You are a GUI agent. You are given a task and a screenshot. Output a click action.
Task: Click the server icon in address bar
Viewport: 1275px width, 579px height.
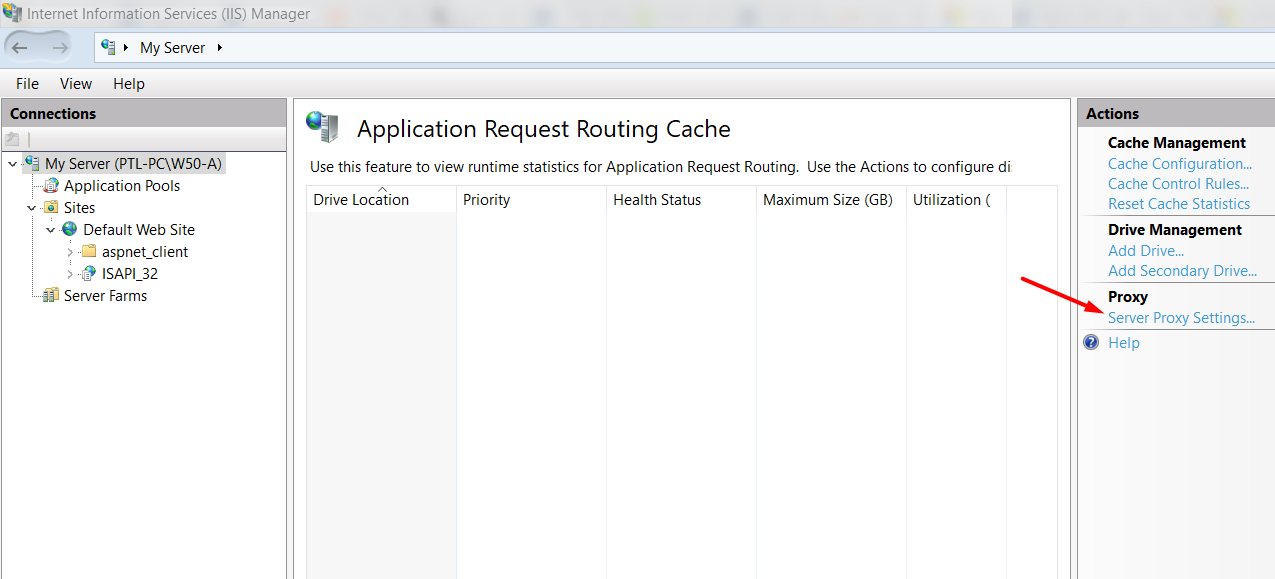tap(109, 47)
